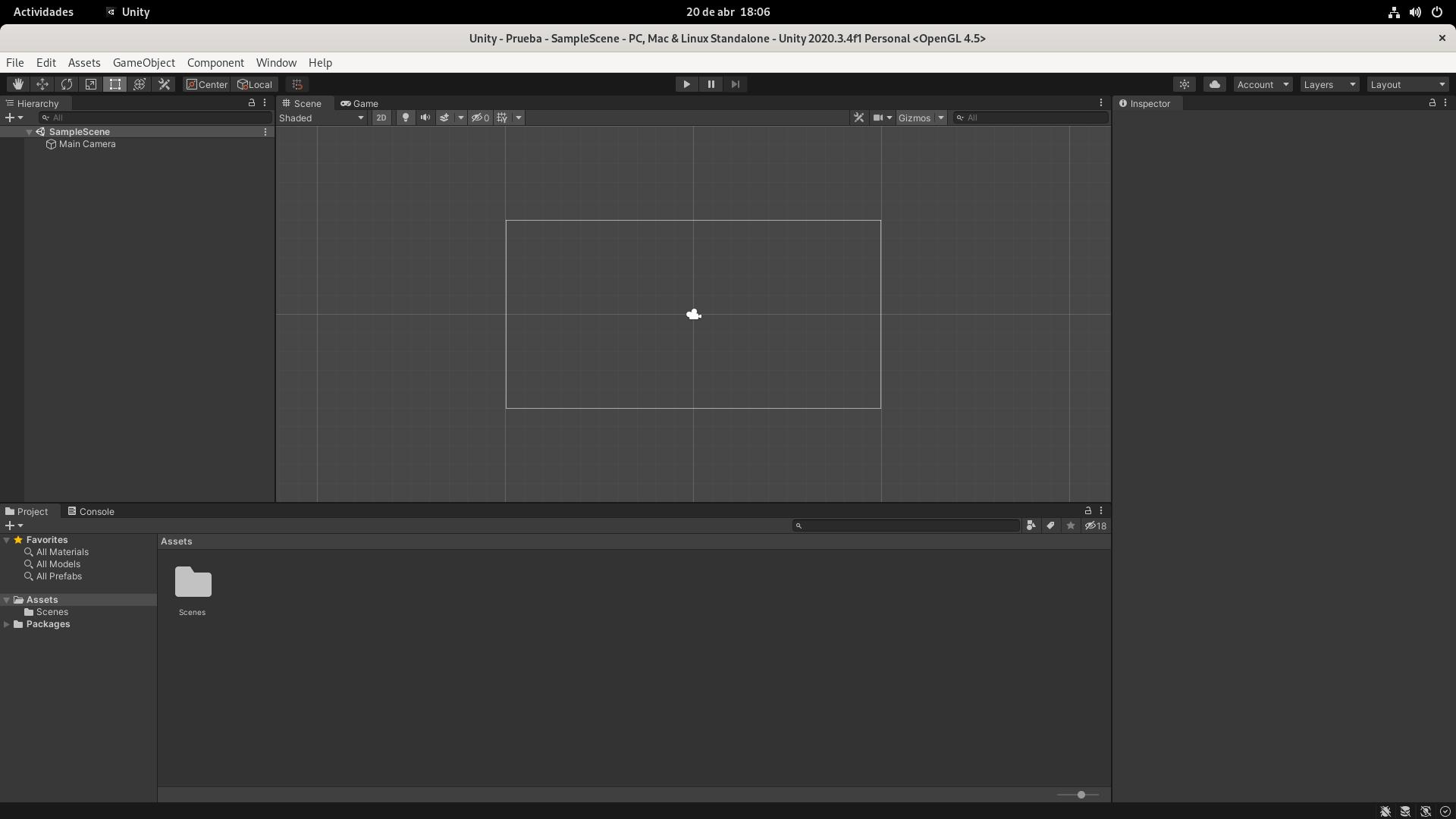
Task: Toggle grid snapping icon in toolbar
Action: tap(297, 84)
